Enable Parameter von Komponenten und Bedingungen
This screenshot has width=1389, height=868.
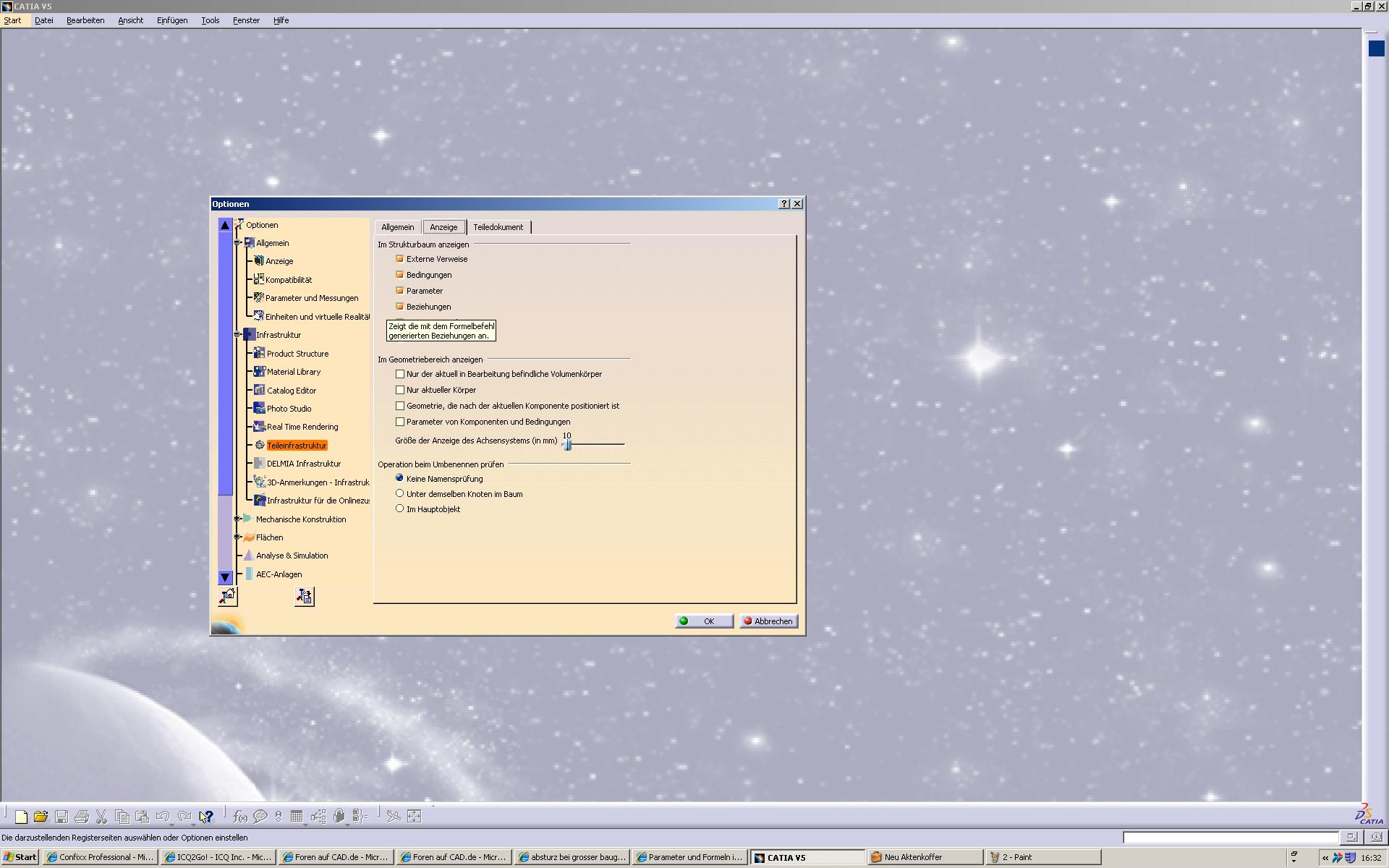(400, 422)
